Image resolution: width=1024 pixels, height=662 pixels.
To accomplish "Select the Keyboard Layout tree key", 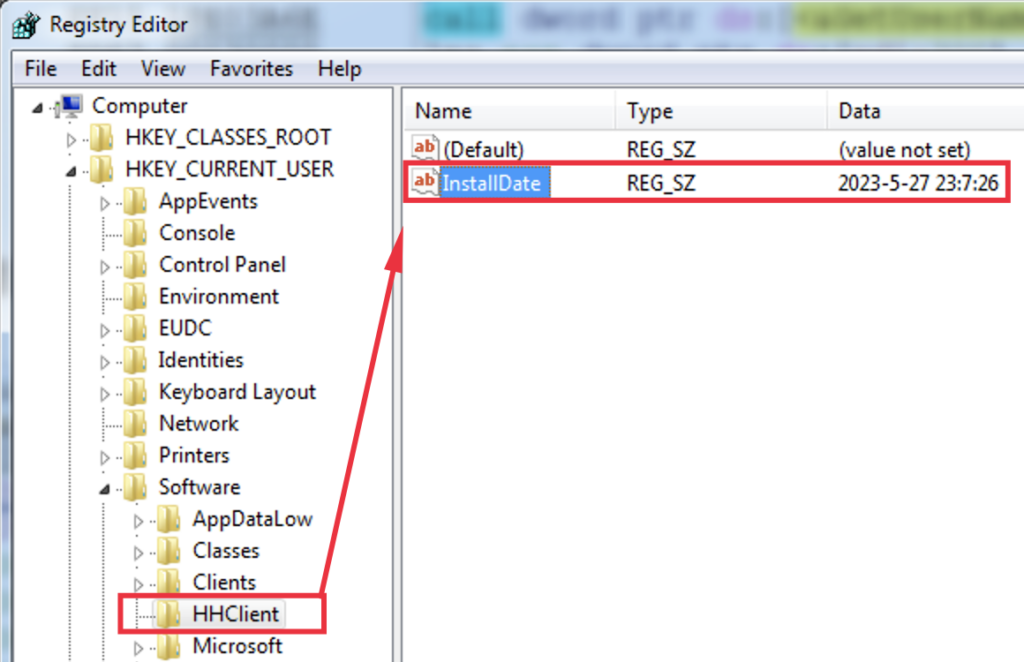I will click(x=237, y=391).
